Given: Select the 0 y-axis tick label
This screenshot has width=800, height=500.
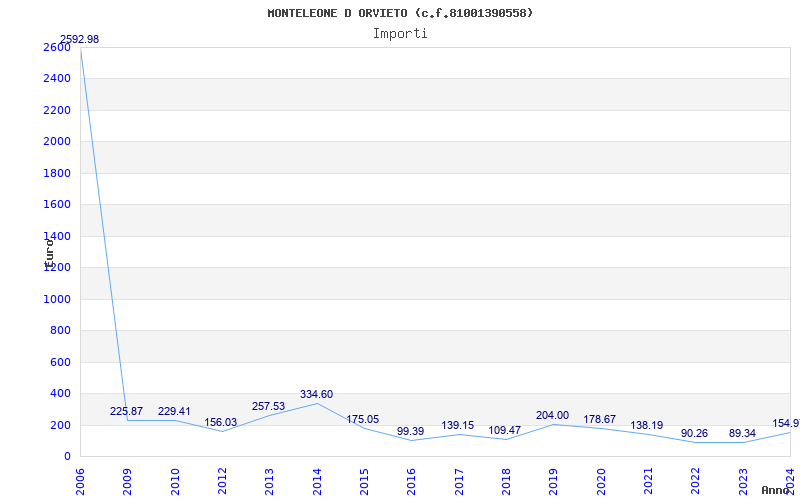Looking at the screenshot, I should coord(67,457).
